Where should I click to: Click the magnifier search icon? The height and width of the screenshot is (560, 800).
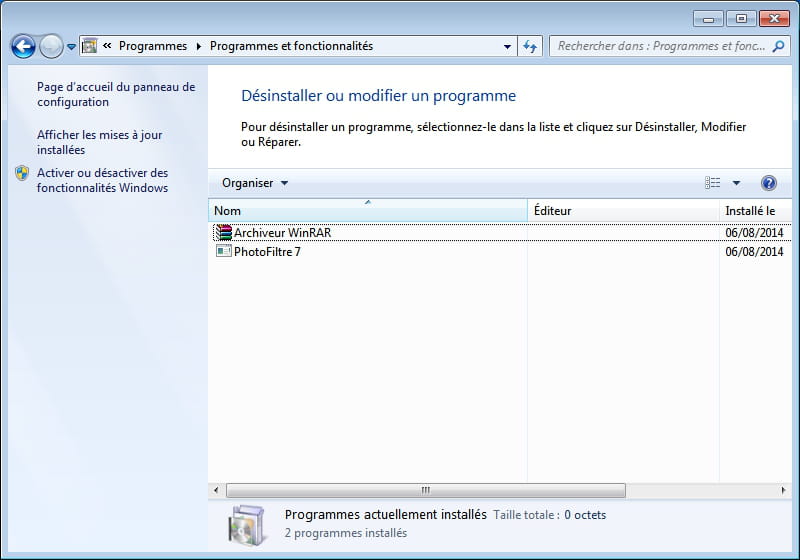(x=779, y=46)
